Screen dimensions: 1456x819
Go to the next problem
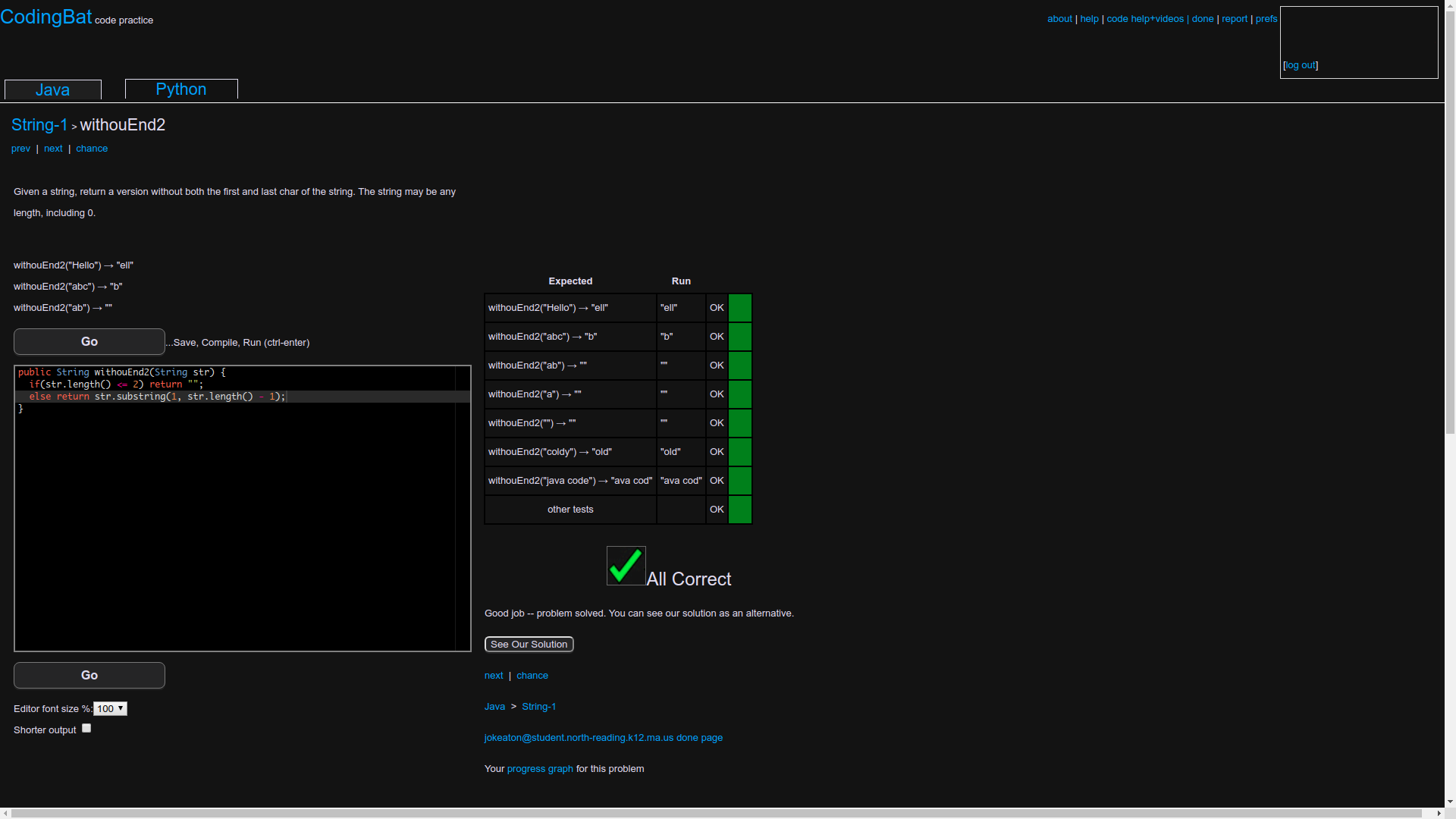pyautogui.click(x=52, y=148)
